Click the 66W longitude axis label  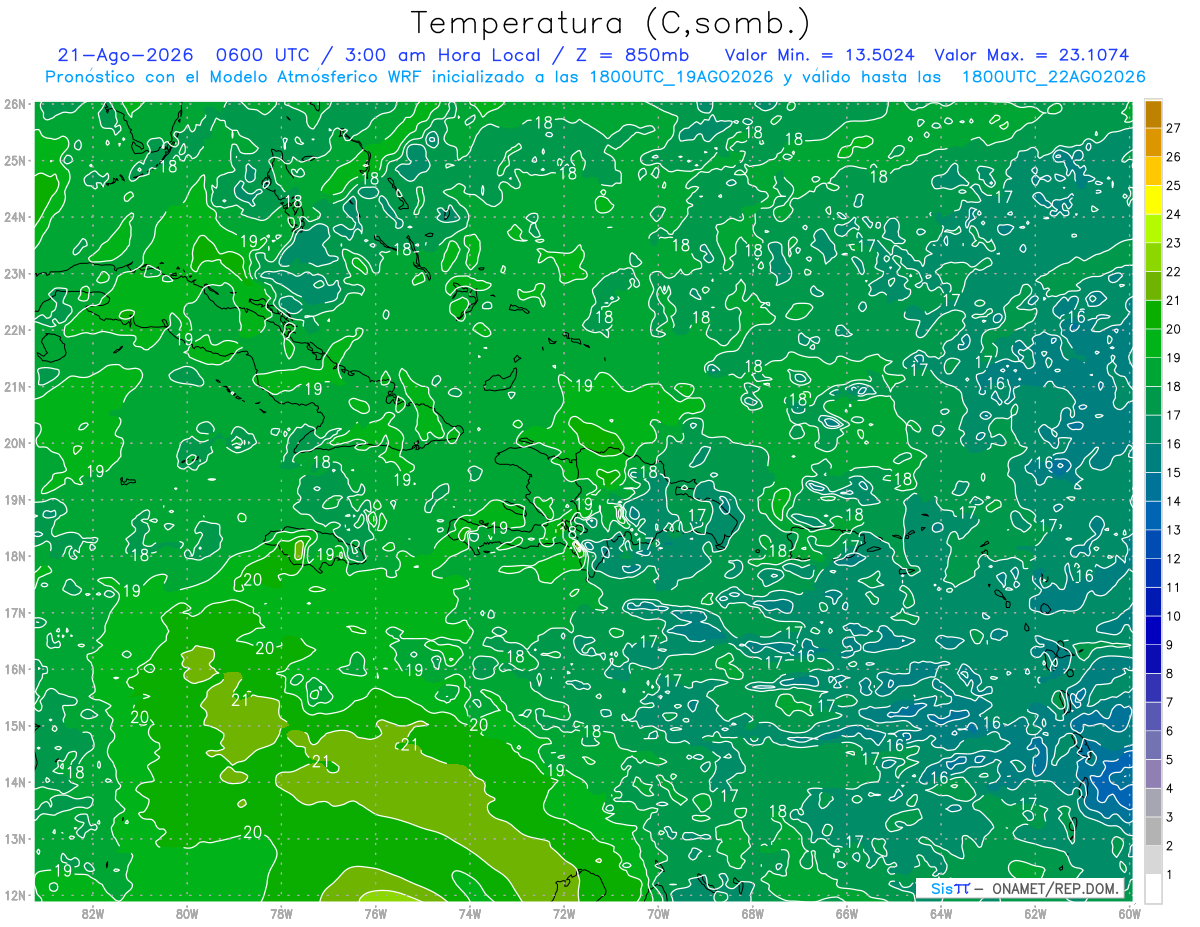coord(847,913)
